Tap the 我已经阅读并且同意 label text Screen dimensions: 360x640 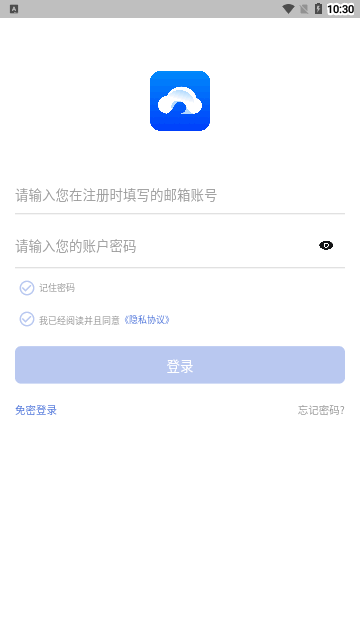(79, 320)
